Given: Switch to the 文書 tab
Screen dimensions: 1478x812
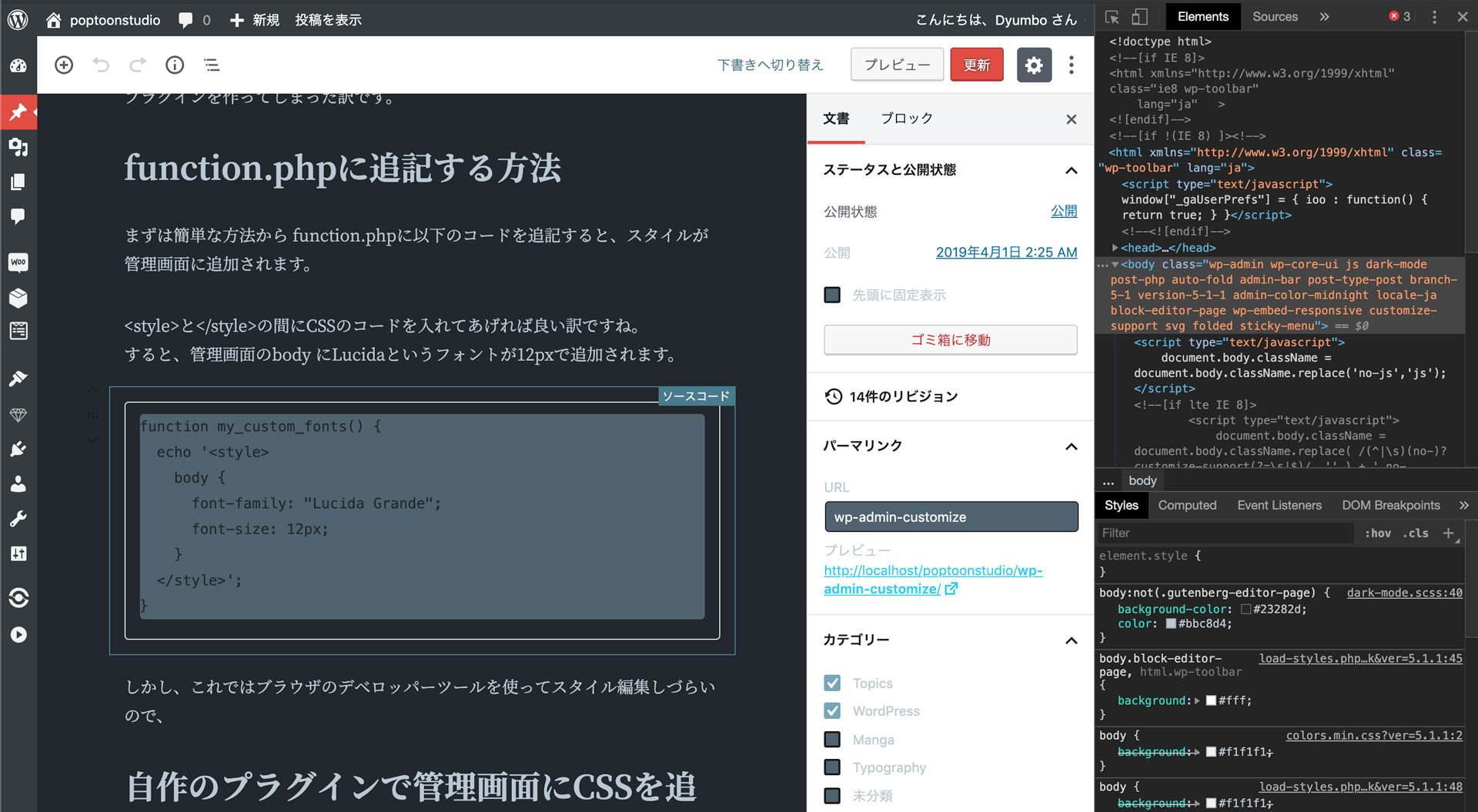Looking at the screenshot, I should point(836,119).
